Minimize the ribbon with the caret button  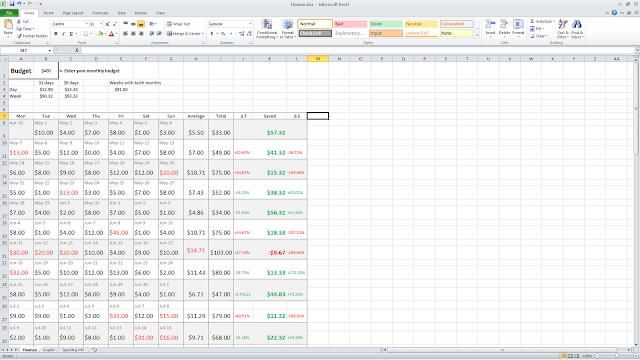[608, 13]
